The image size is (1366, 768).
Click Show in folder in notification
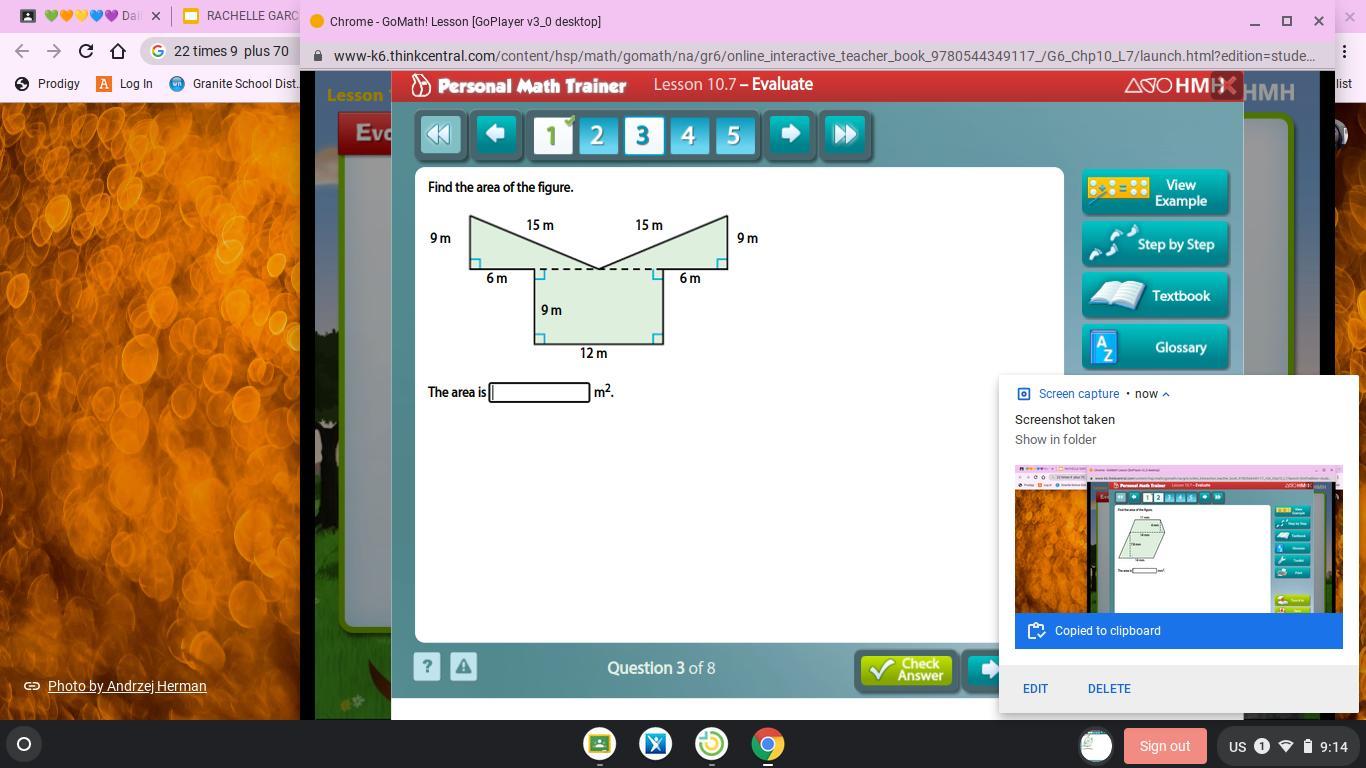1055,440
